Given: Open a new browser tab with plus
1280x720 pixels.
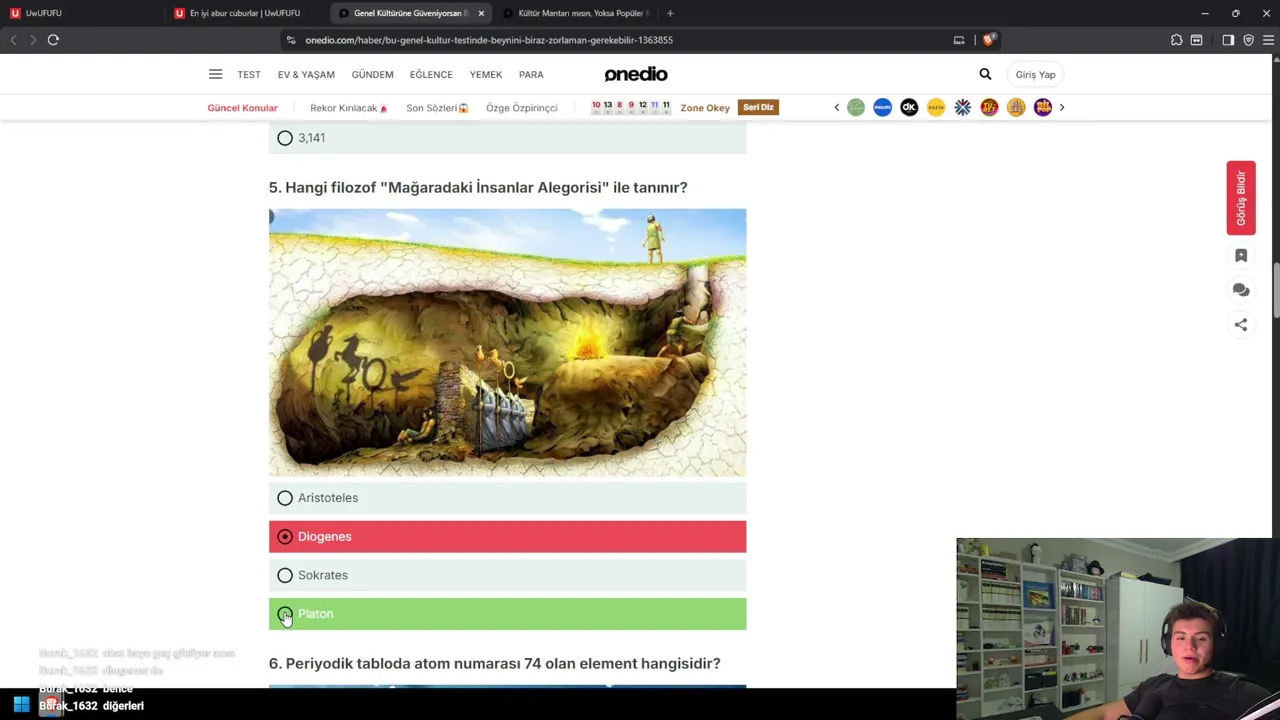Looking at the screenshot, I should coord(670,13).
